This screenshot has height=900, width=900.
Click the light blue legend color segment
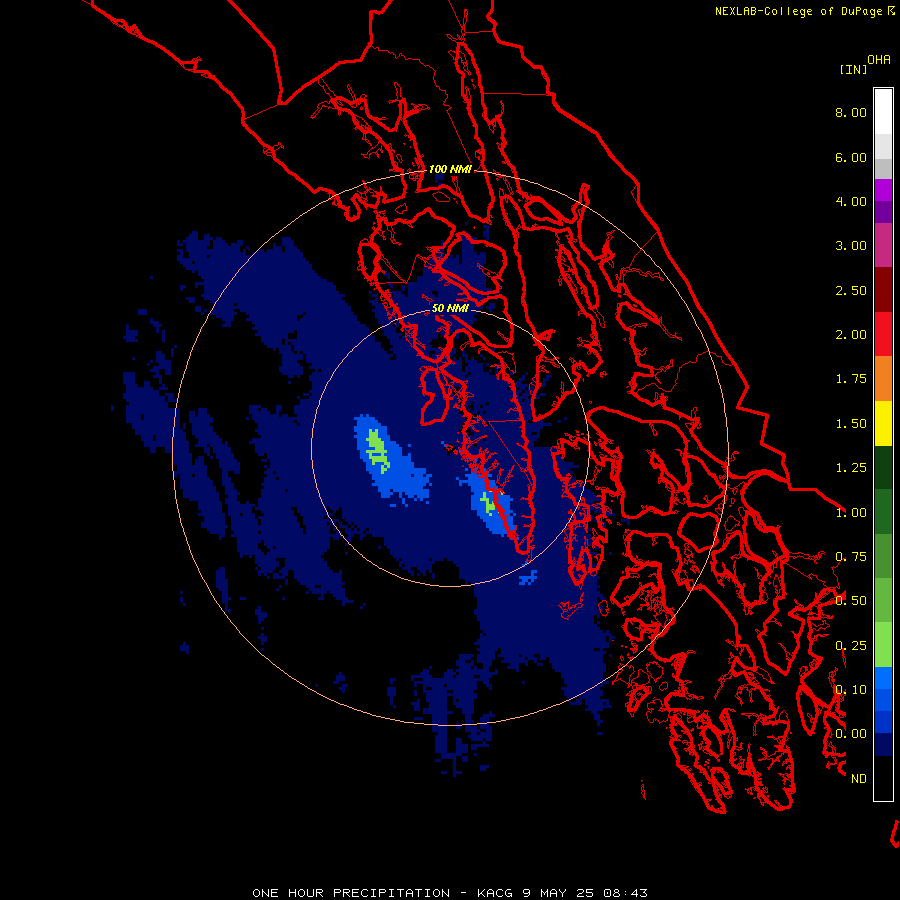pyautogui.click(x=883, y=678)
